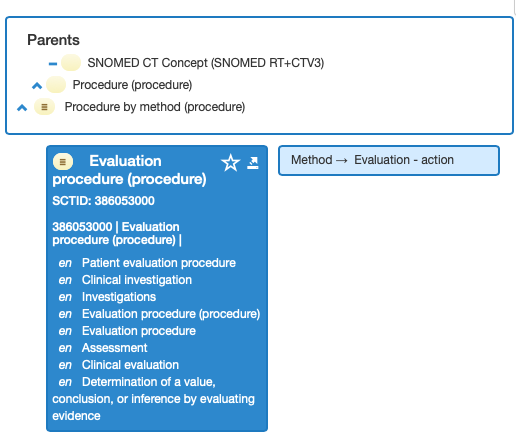Screen dimensions: 516x437
Task: Click the Patient evaluation procedure synonym
Action: click(x=159, y=263)
